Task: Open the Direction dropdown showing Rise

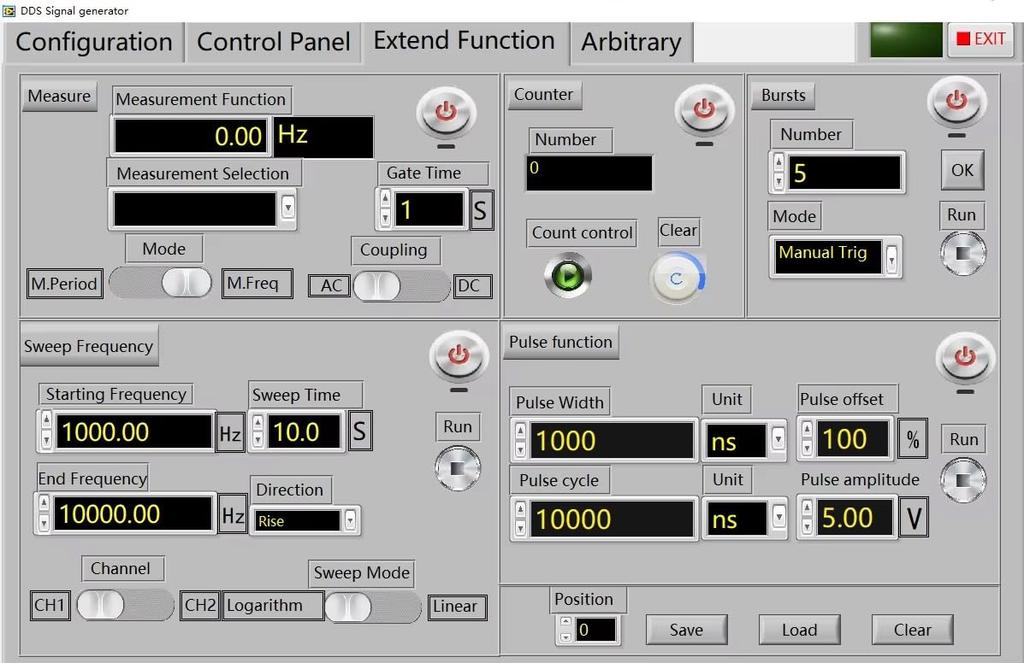Action: 349,520
